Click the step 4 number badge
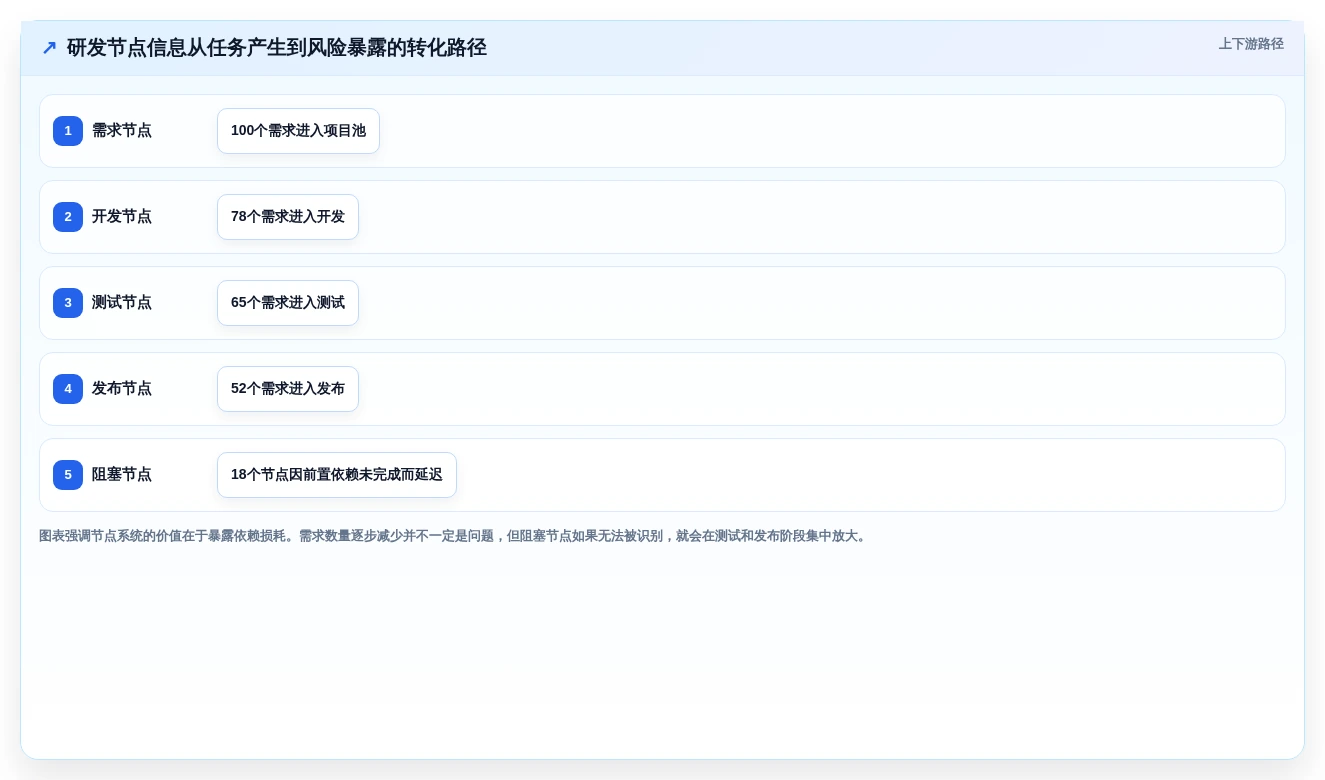The height and width of the screenshot is (780, 1325). [68, 389]
